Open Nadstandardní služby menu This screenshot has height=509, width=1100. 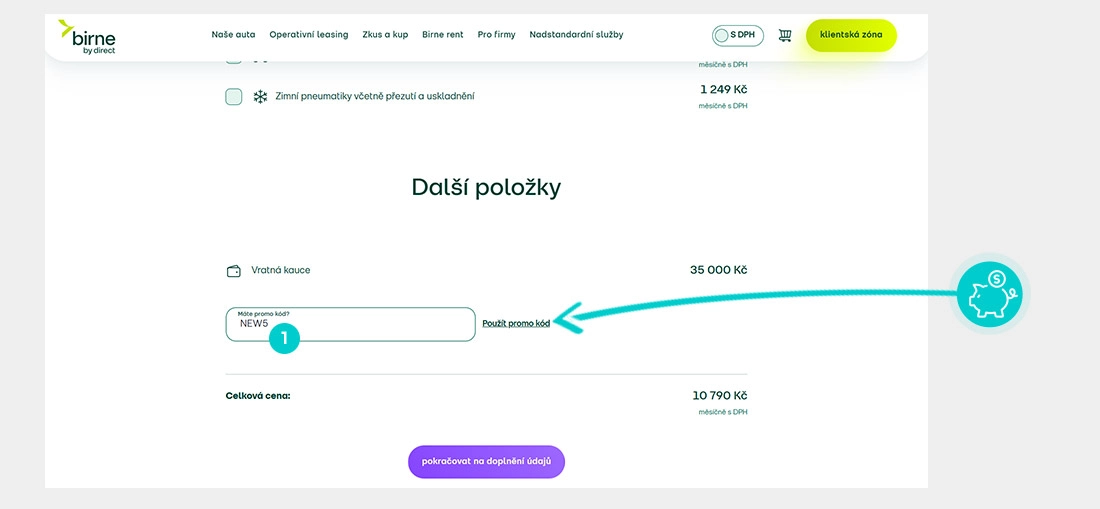pyautogui.click(x=576, y=34)
